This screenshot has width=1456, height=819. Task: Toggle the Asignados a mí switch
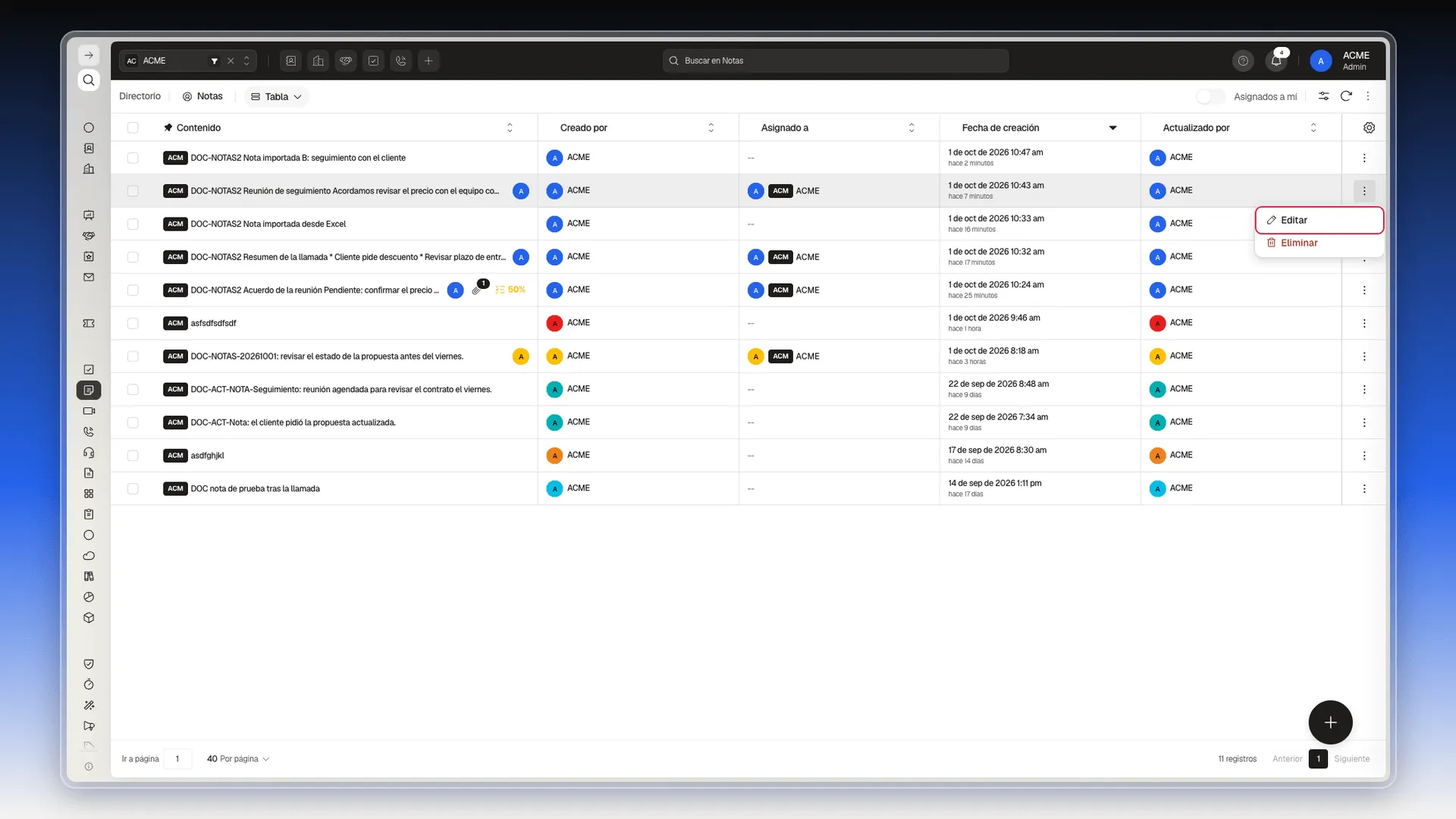tap(1210, 96)
